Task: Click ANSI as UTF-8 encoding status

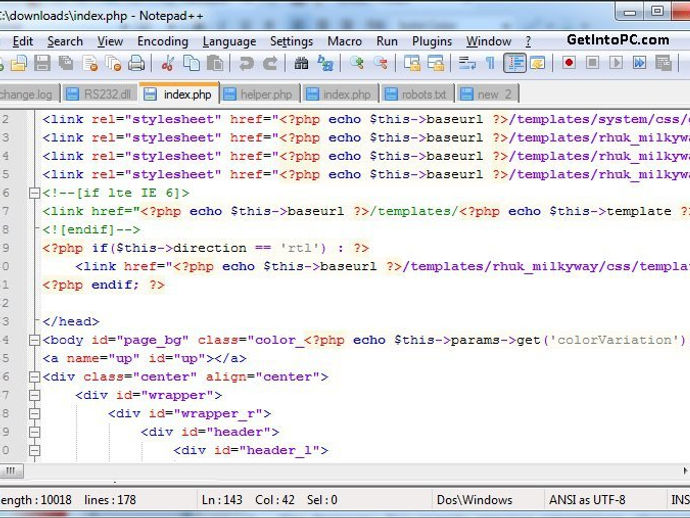Action: click(x=587, y=500)
